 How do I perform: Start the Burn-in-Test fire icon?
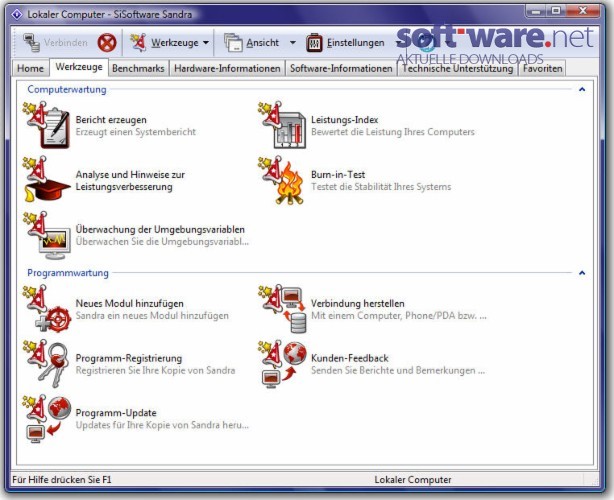coord(283,180)
